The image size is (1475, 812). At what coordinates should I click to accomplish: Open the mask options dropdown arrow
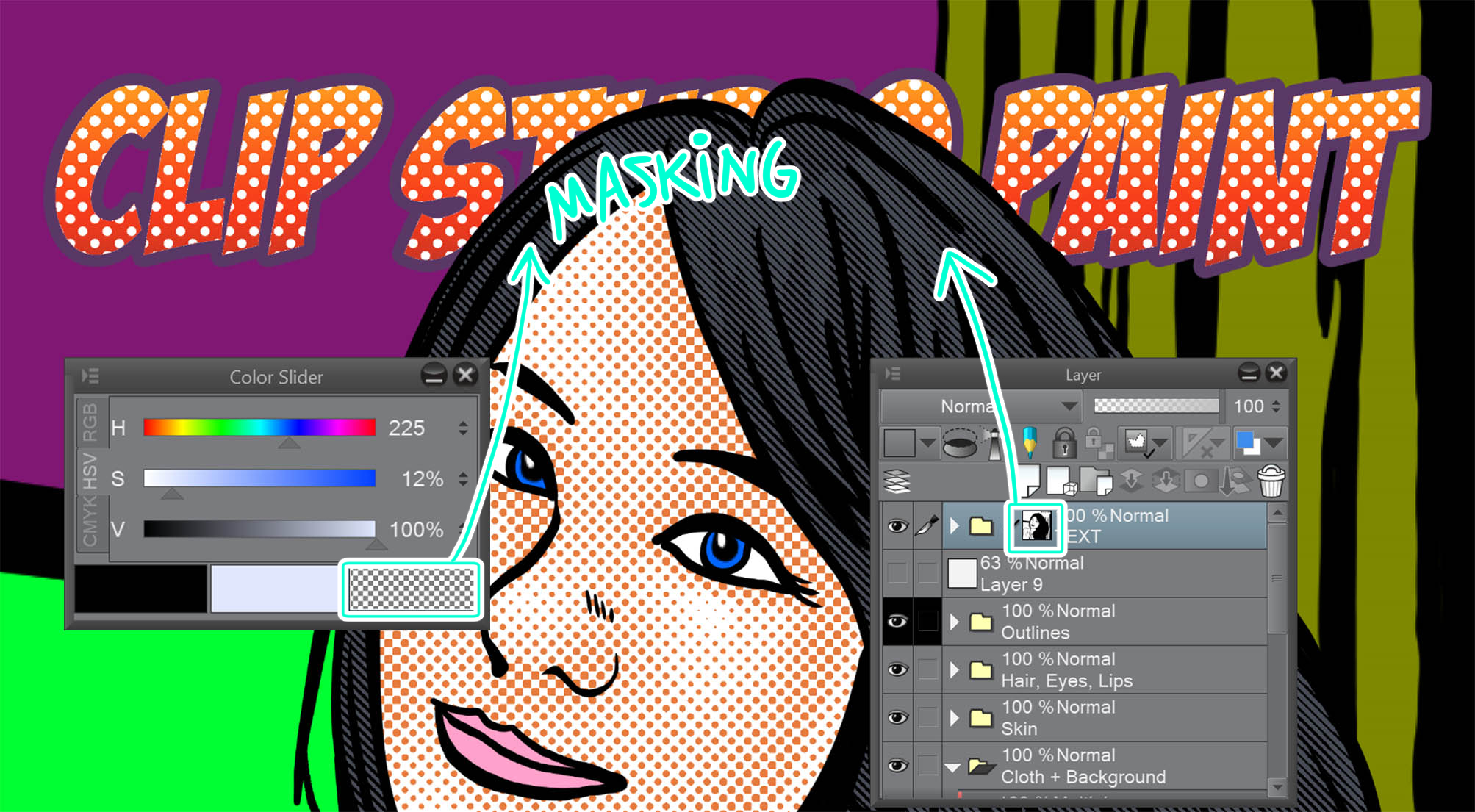pyautogui.click(x=1160, y=443)
